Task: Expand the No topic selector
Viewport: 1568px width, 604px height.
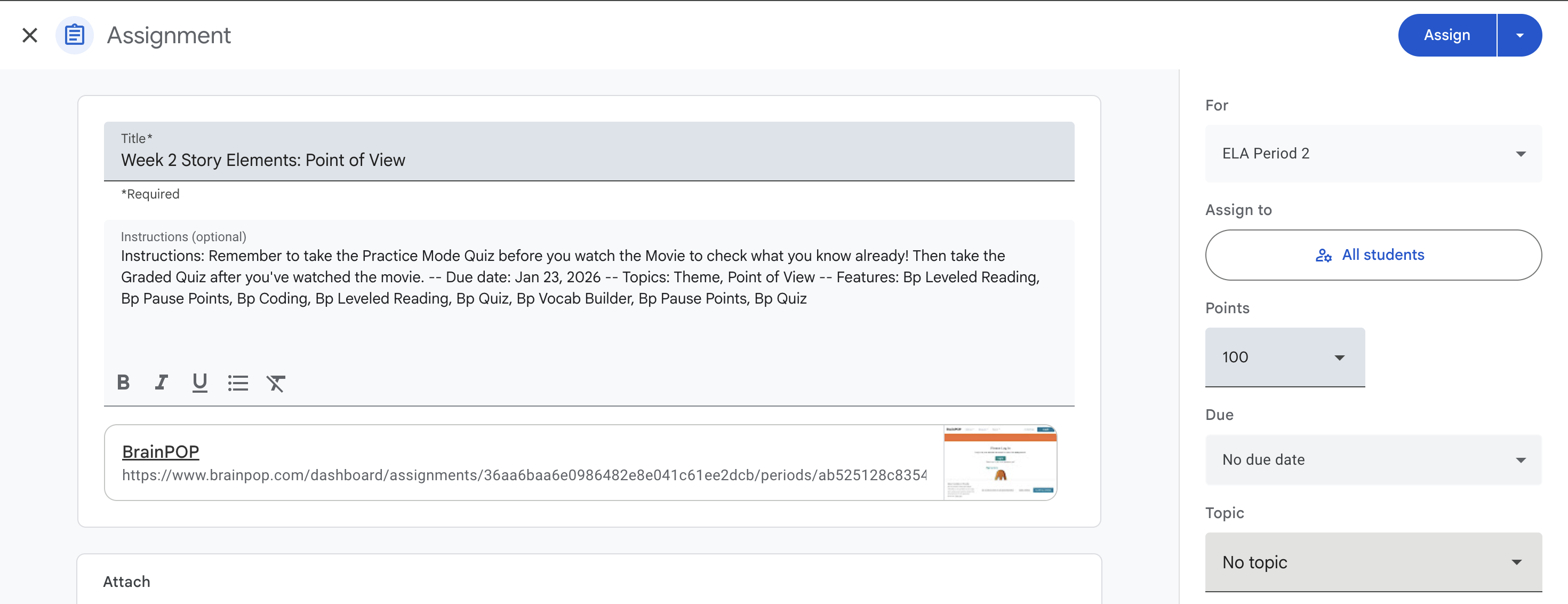Action: 1373,562
